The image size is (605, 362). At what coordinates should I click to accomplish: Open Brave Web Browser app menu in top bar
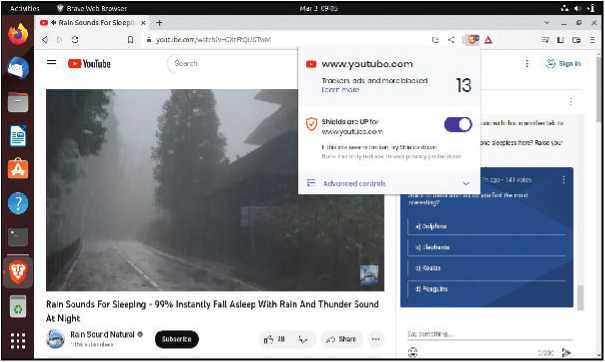pos(92,8)
